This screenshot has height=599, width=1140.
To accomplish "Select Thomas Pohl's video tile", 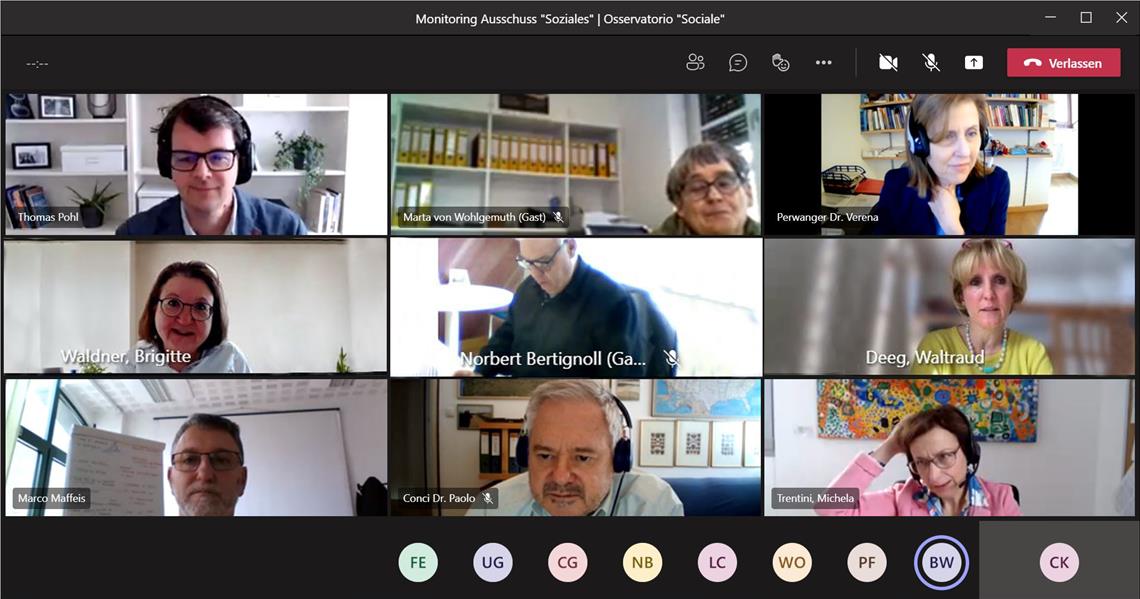I will coord(196,164).
